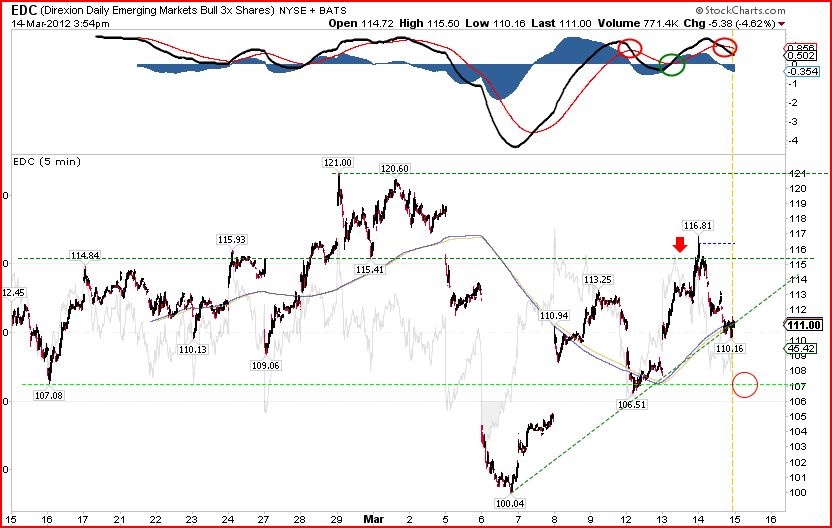Click the 104 value on the price axis
The width and height of the screenshot is (832, 528).
[798, 432]
